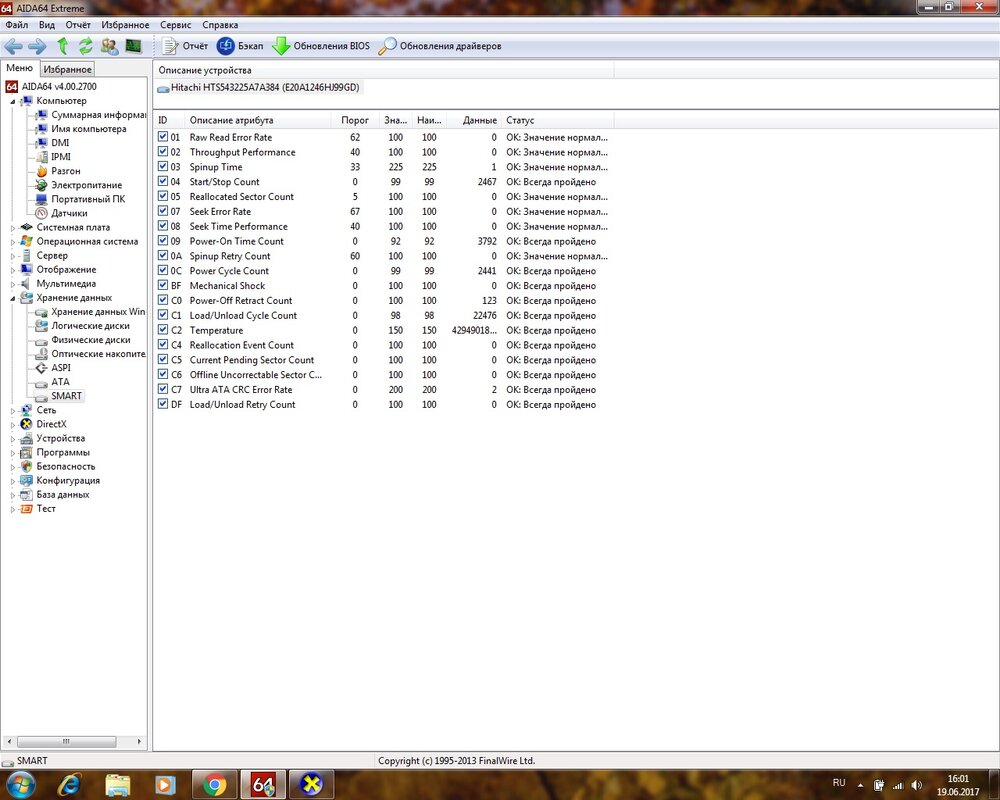1000x800 pixels.
Task: Click the Back navigation arrow
Action: pyautogui.click(x=13, y=46)
